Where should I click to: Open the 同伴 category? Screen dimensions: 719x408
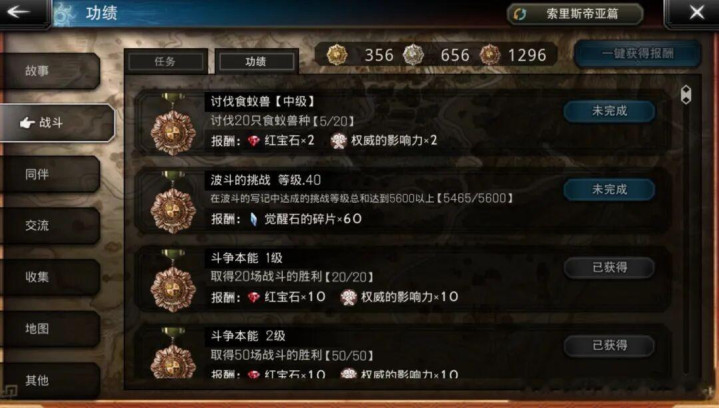point(50,174)
